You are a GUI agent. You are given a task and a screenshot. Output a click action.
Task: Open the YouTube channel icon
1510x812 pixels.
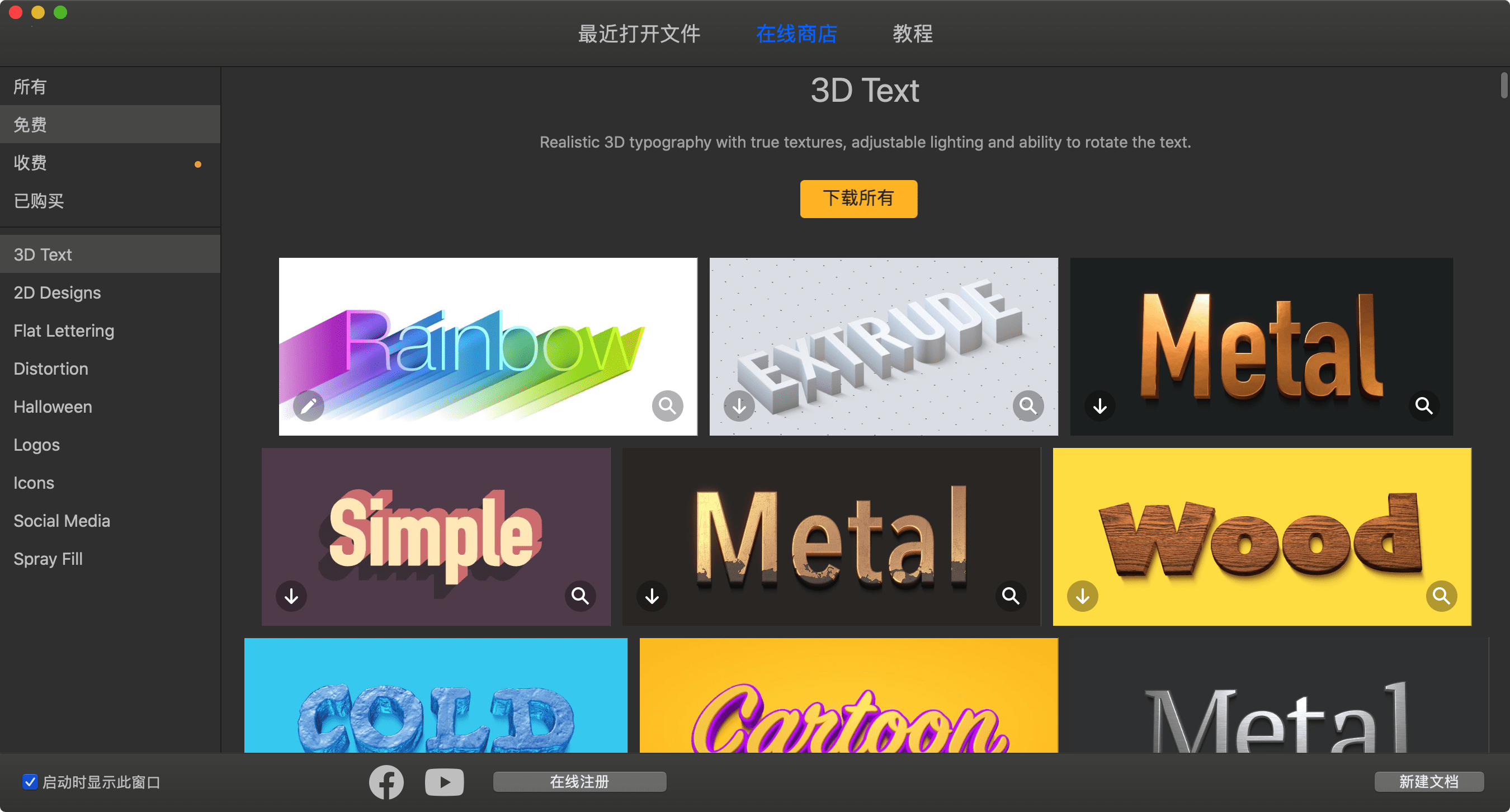[x=444, y=782]
